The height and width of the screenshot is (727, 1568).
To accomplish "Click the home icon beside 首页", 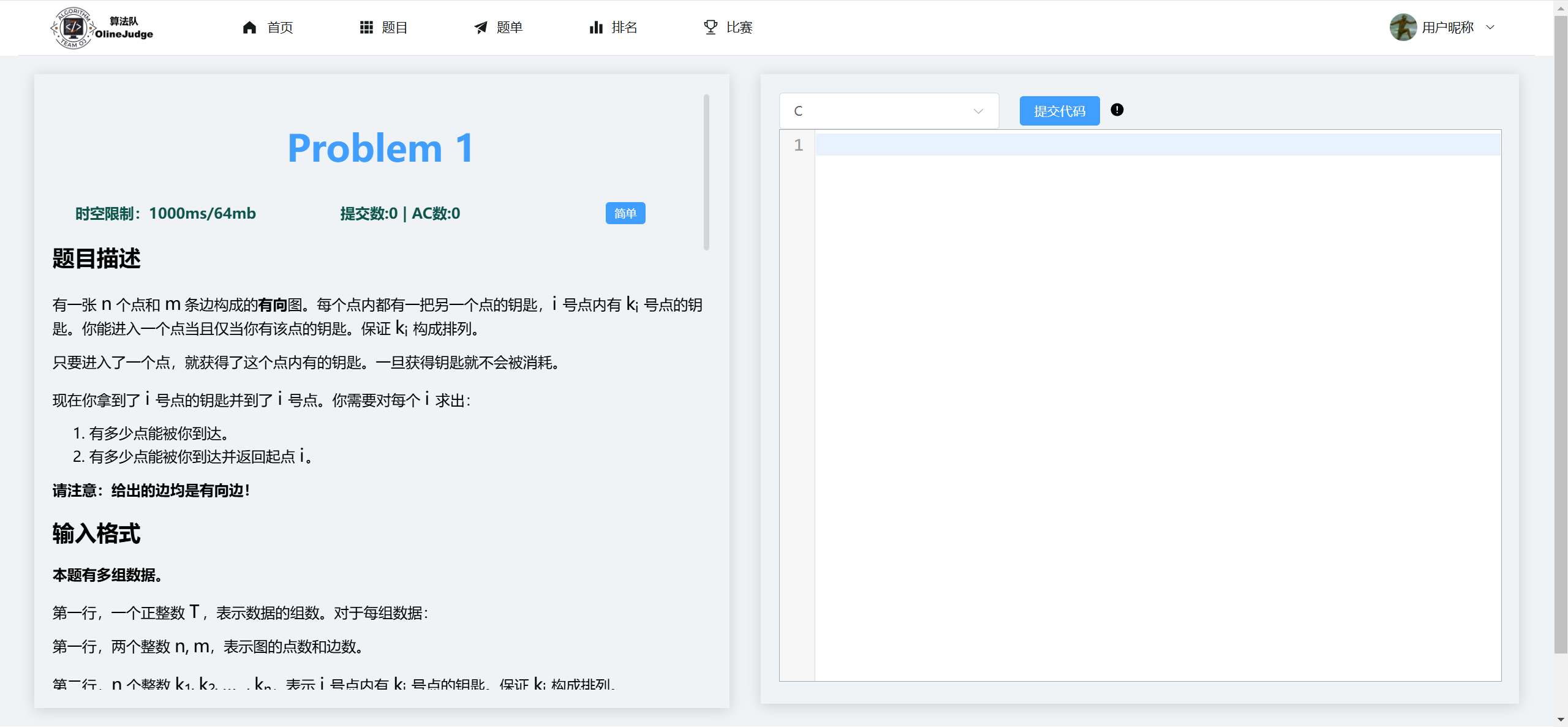I will pos(249,28).
